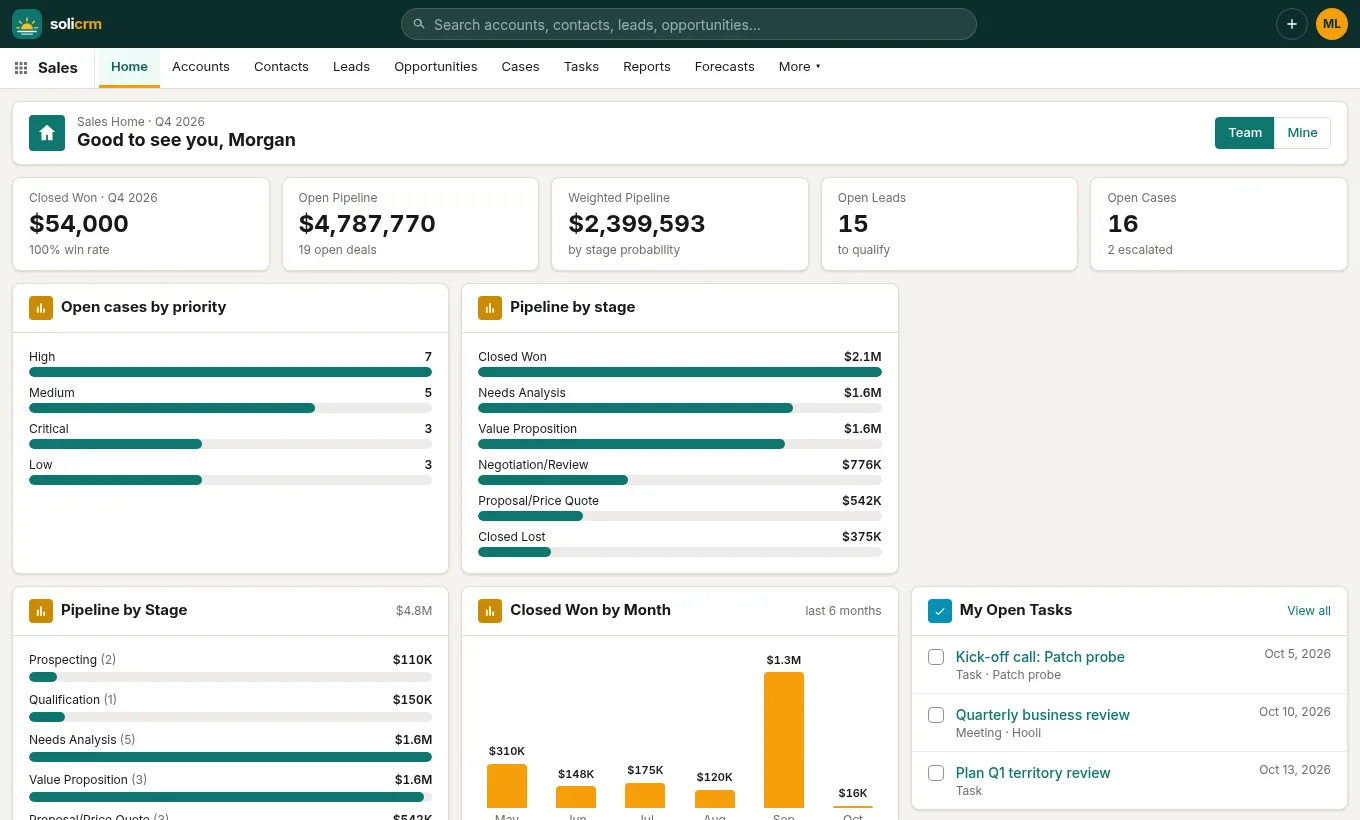Open the Contacts tab
Screen dimensions: 1360x820
point(281,67)
